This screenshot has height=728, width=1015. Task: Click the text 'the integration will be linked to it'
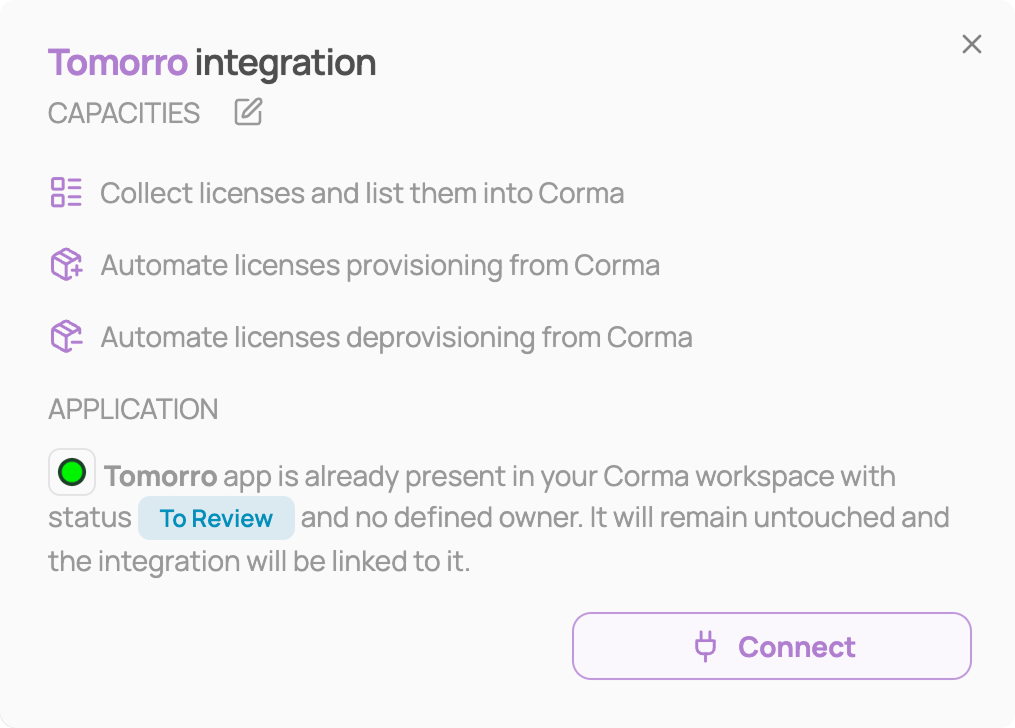(259, 561)
